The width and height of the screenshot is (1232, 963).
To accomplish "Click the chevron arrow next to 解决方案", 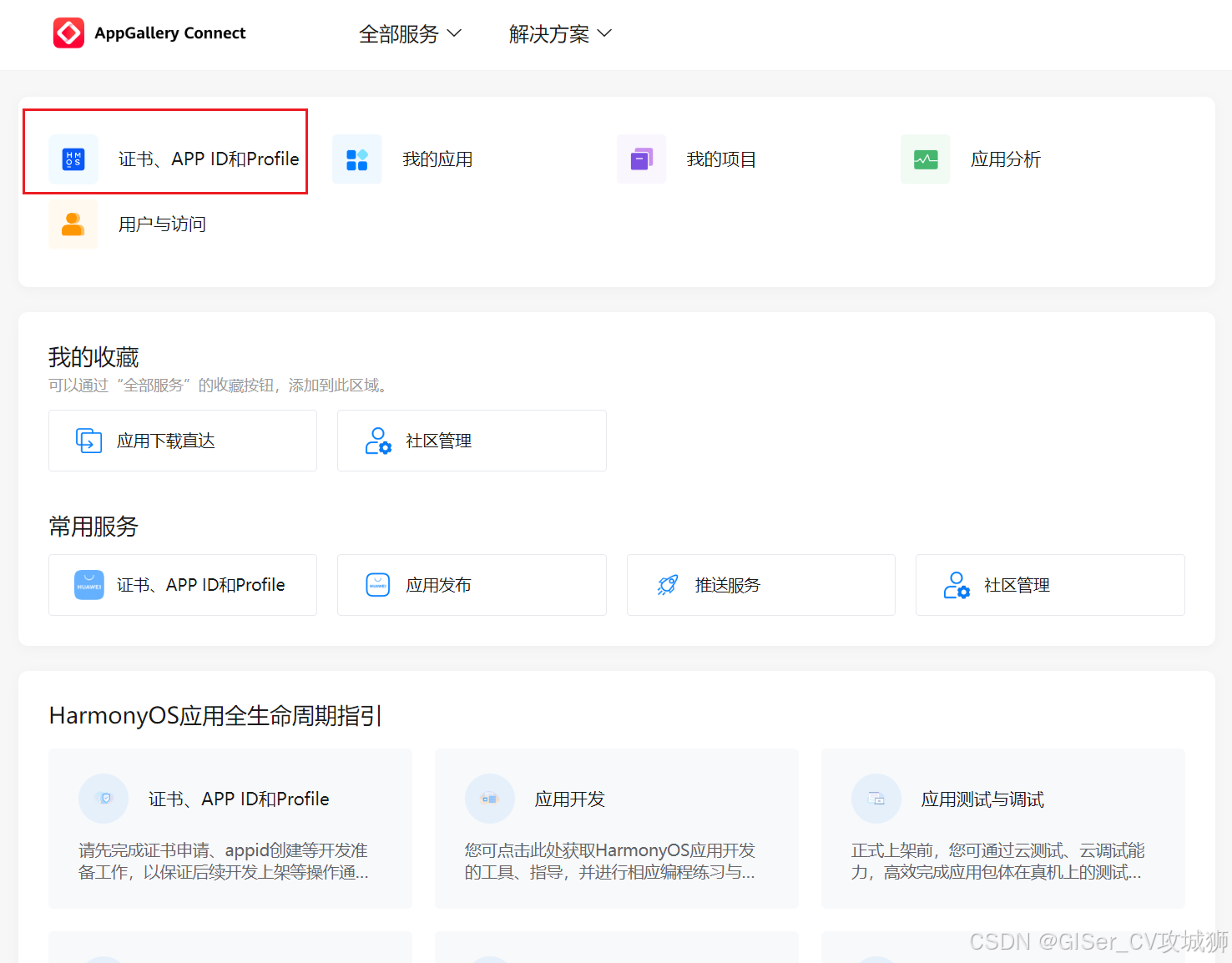I will click(x=604, y=33).
